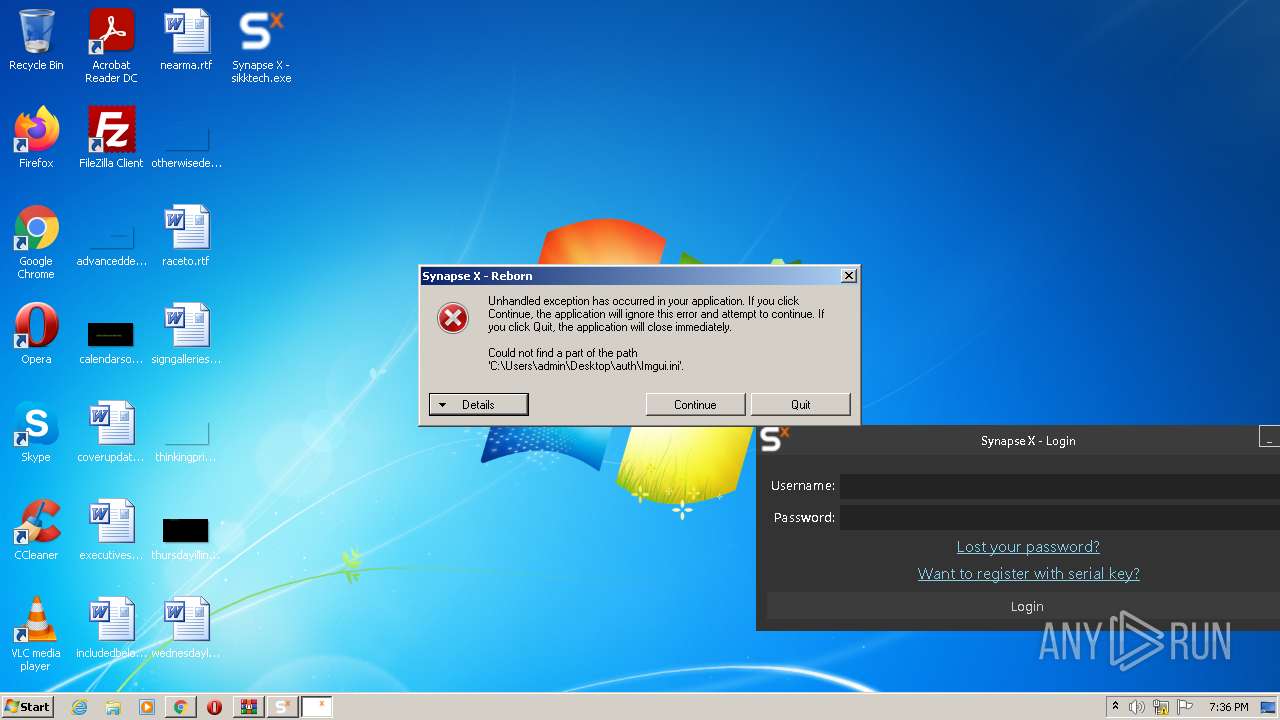
Task: Switch to the WinRAR taskbar button
Action: [249, 707]
